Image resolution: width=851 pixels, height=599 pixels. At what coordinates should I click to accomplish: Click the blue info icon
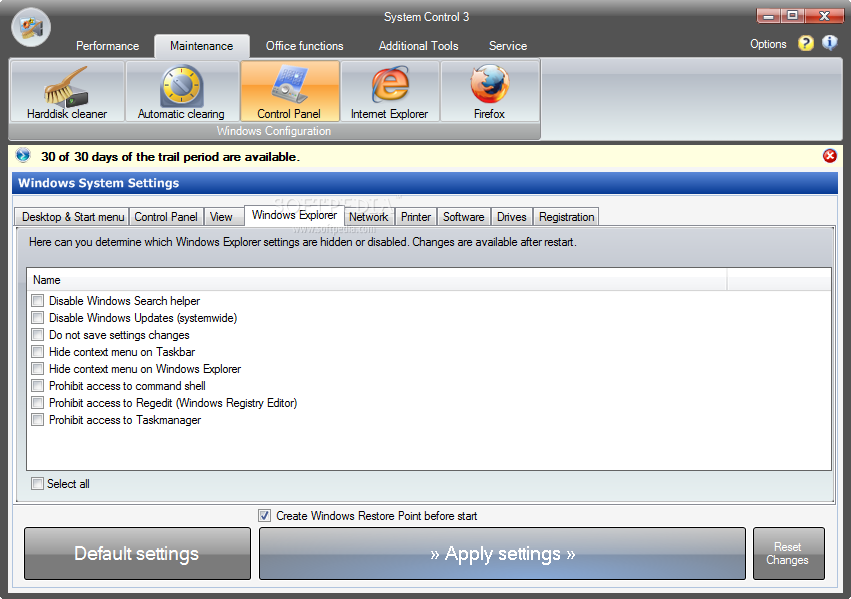click(829, 43)
